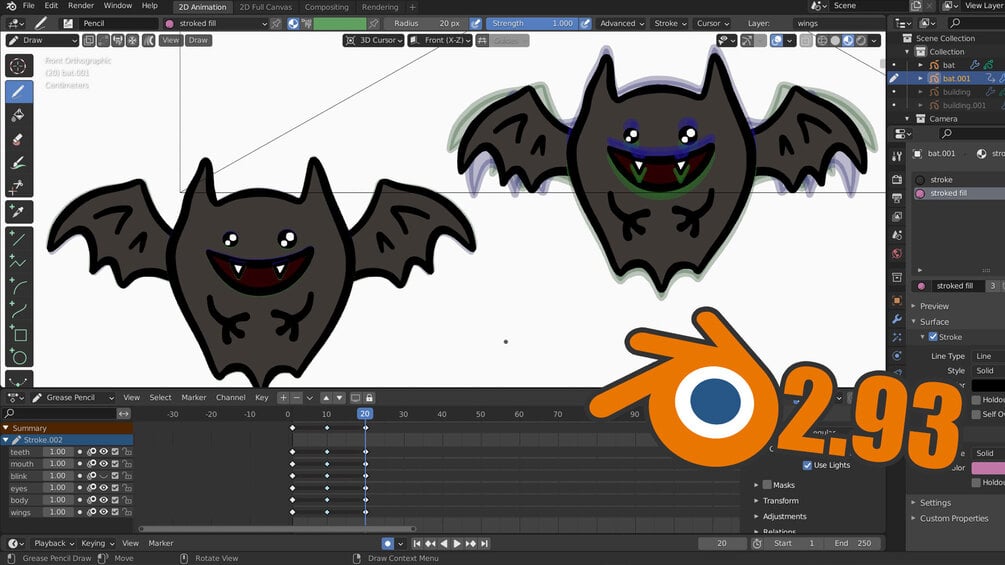Image resolution: width=1005 pixels, height=565 pixels.
Task: Click the modifier wrench icon on bat row
Action: 975,65
